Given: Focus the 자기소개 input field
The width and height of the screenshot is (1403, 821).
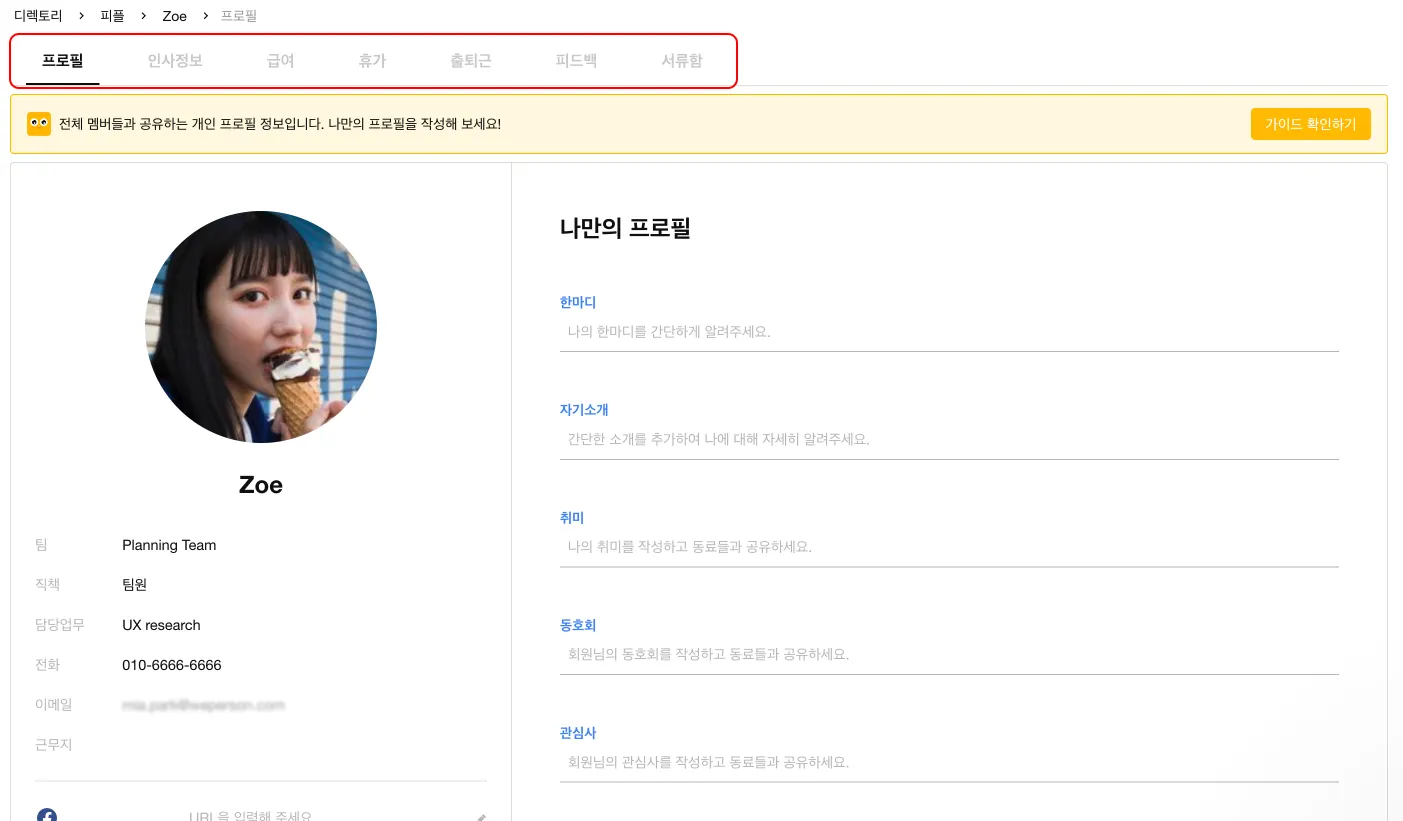Looking at the screenshot, I should pos(949,440).
